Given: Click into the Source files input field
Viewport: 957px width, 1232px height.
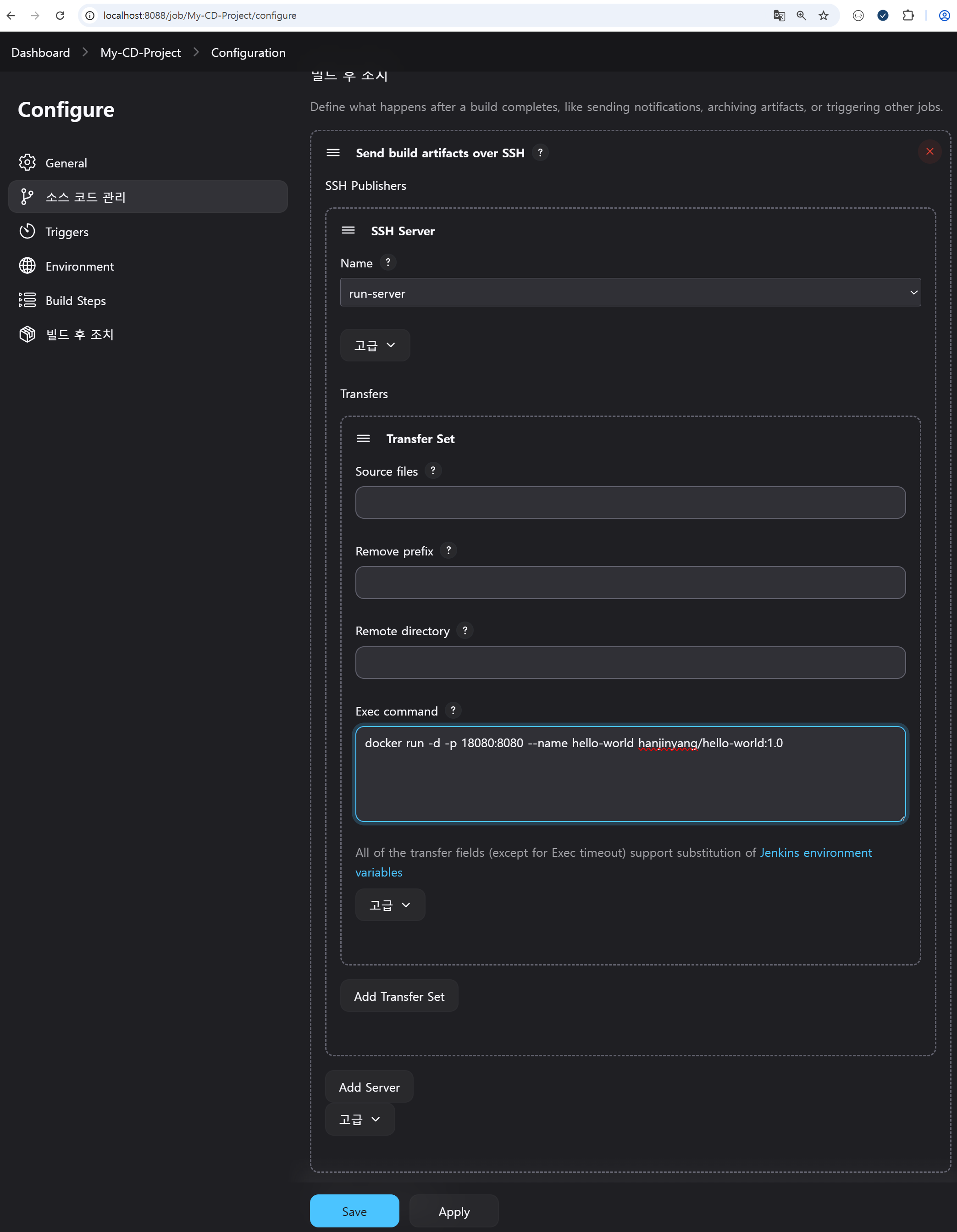Looking at the screenshot, I should pos(630,503).
